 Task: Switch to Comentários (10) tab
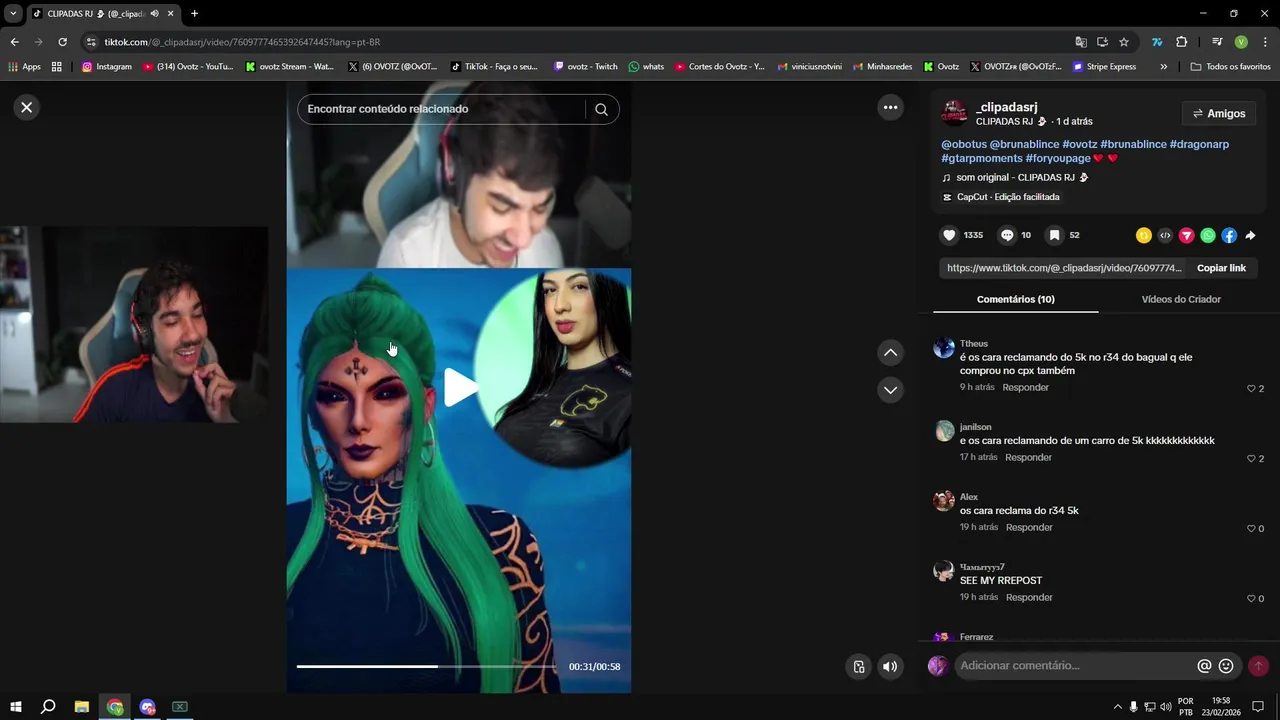pos(1015,299)
